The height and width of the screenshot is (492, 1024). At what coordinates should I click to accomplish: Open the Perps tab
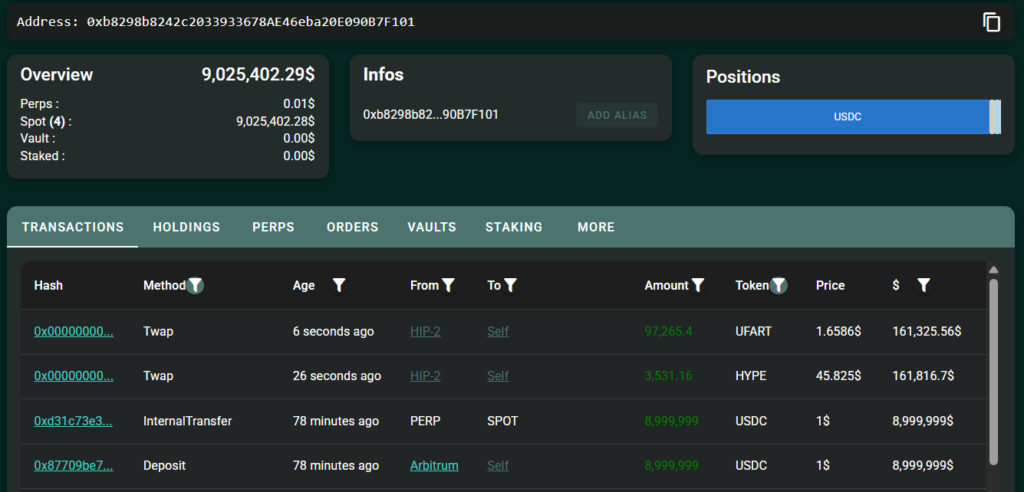tap(273, 227)
